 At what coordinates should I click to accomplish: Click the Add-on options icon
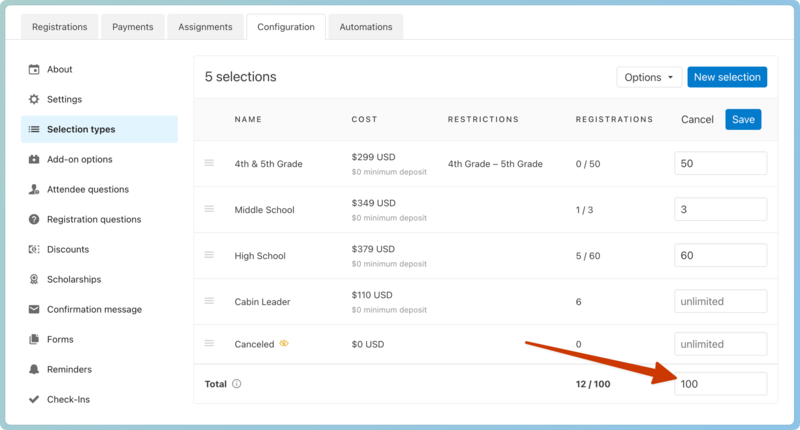click(x=34, y=160)
